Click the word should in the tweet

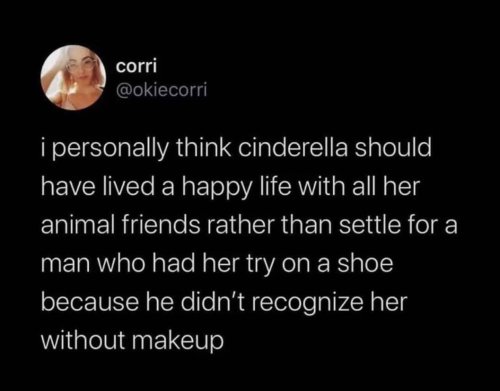(393, 148)
